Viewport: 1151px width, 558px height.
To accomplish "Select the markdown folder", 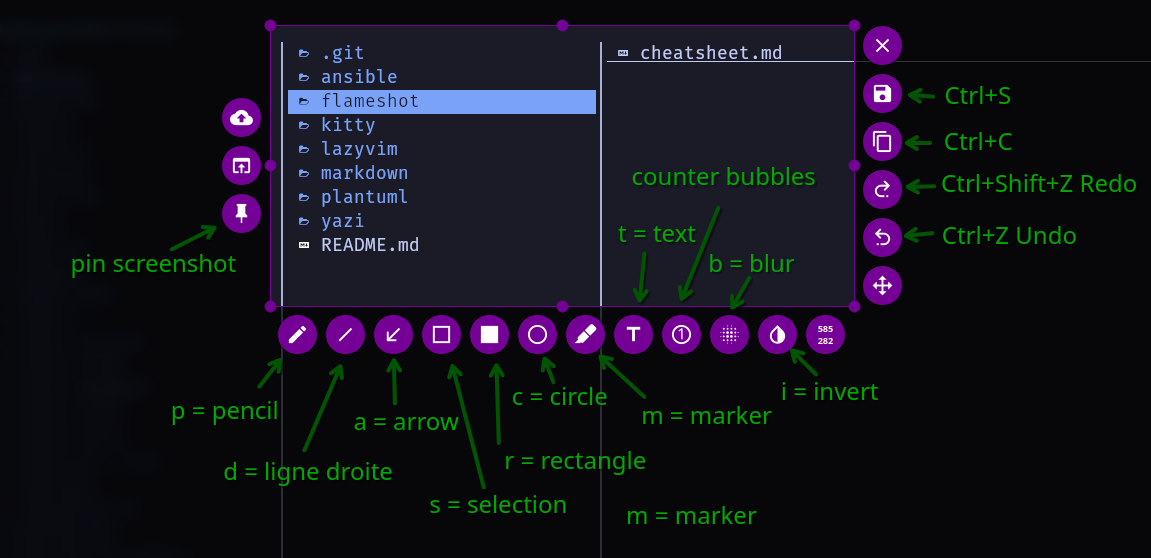I will click(x=442, y=173).
